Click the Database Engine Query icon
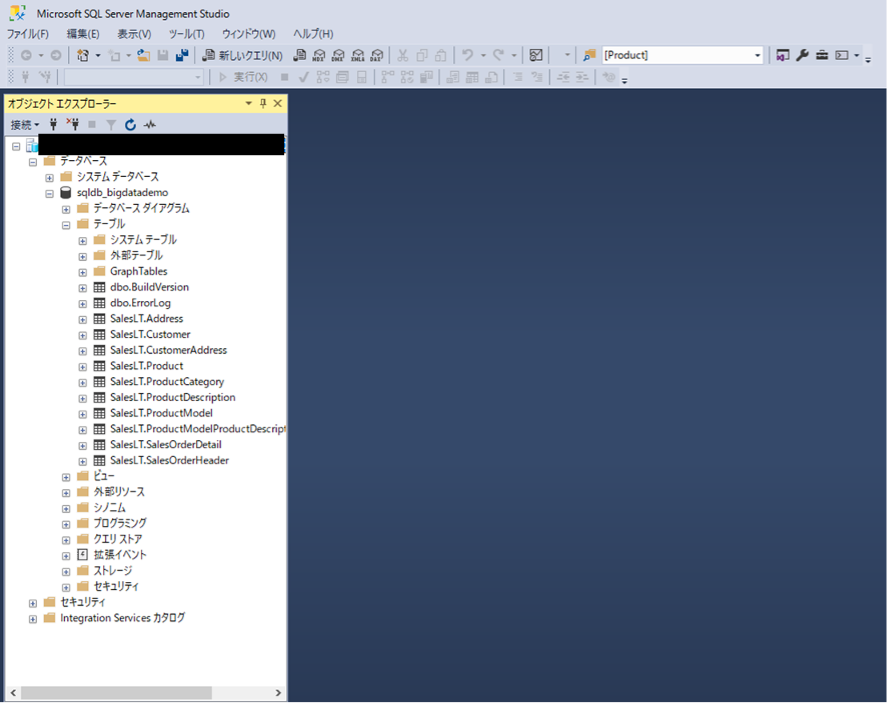Image resolution: width=889 pixels, height=704 pixels. click(300, 55)
